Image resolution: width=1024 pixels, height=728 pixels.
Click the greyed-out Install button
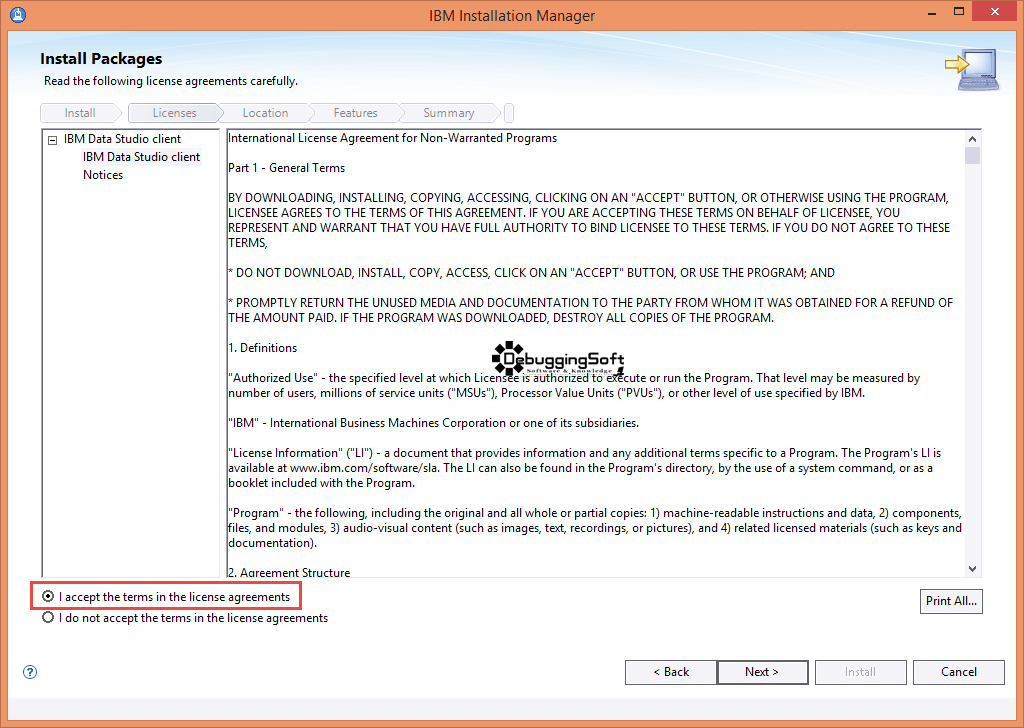click(x=860, y=672)
